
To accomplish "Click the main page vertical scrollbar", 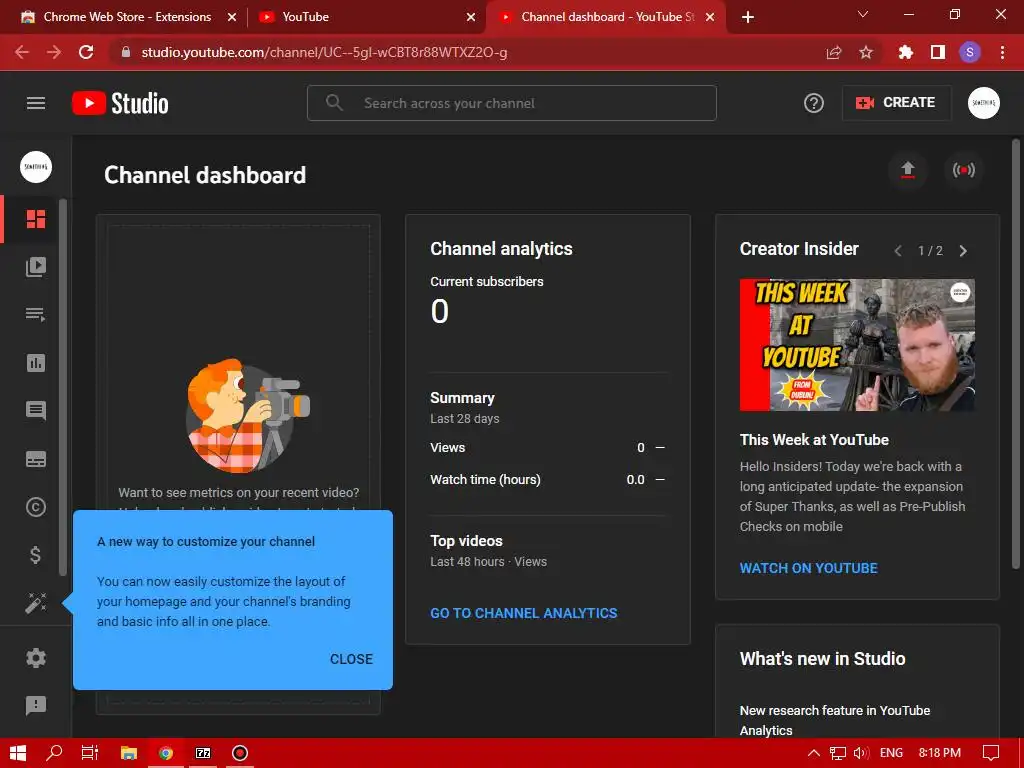I will 1016,353.
